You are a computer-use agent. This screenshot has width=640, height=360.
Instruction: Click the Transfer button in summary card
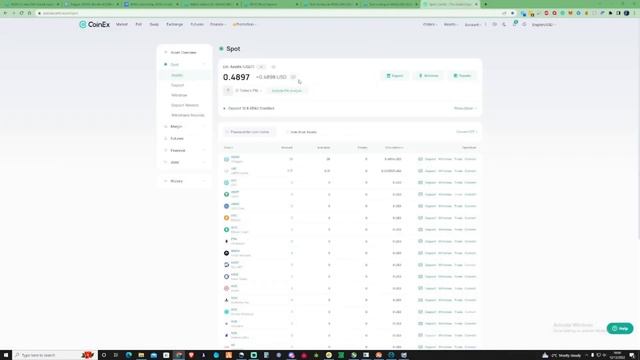[462, 76]
